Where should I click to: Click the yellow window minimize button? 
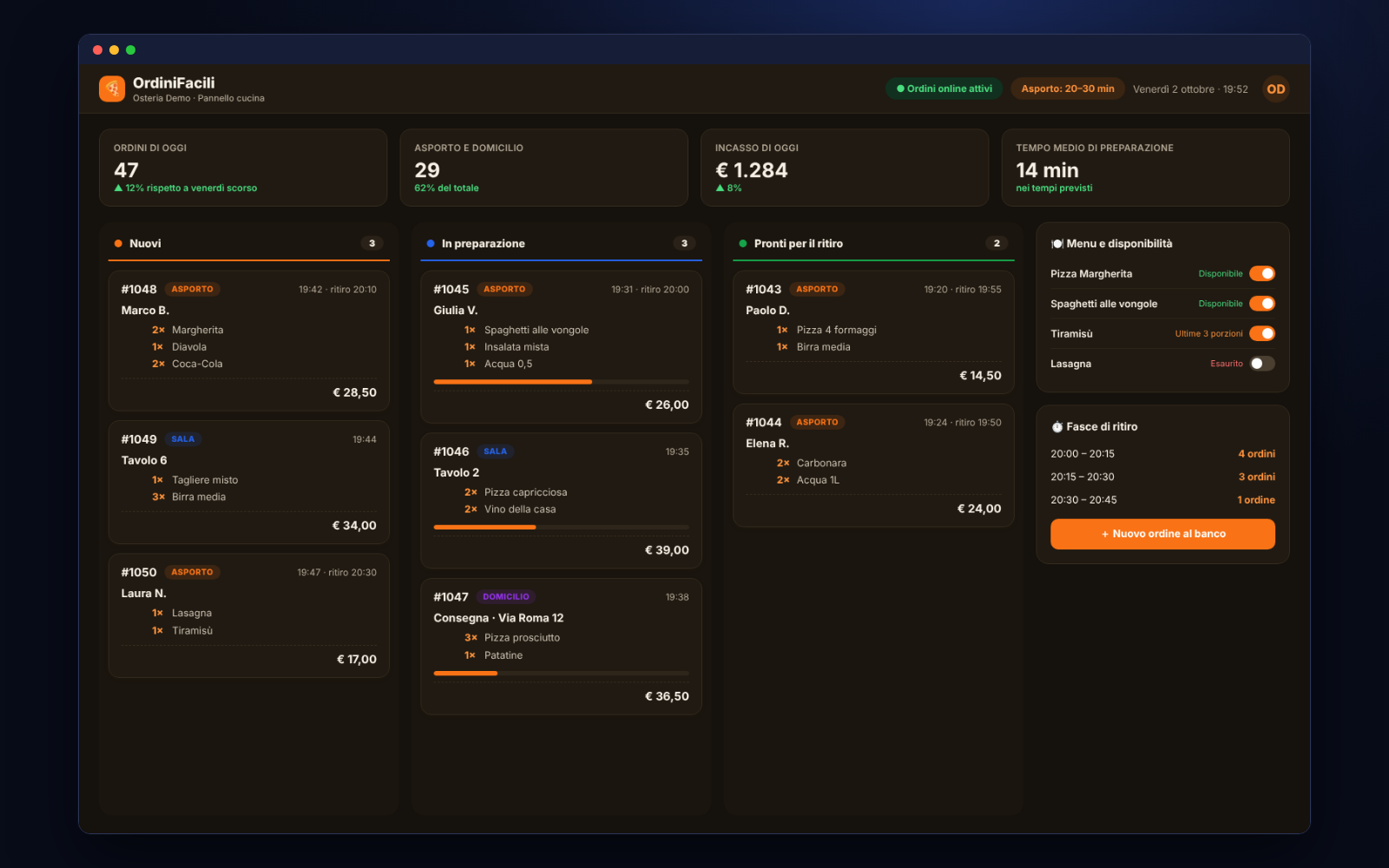point(114,50)
